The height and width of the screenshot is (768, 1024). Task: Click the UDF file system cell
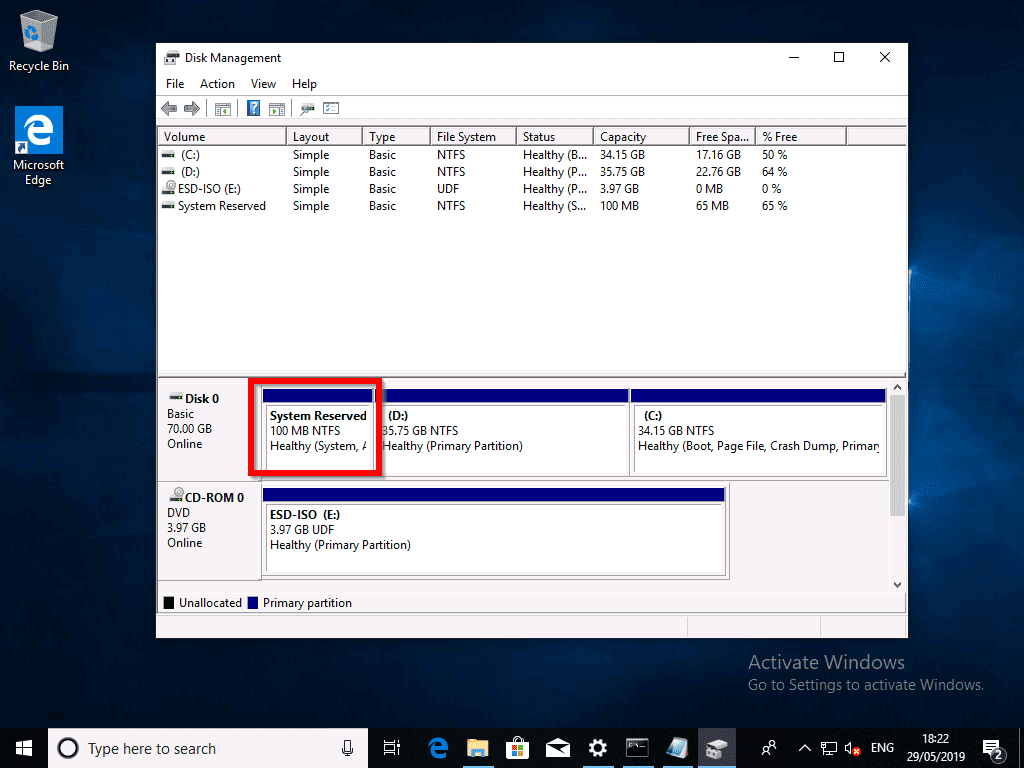[448, 189]
